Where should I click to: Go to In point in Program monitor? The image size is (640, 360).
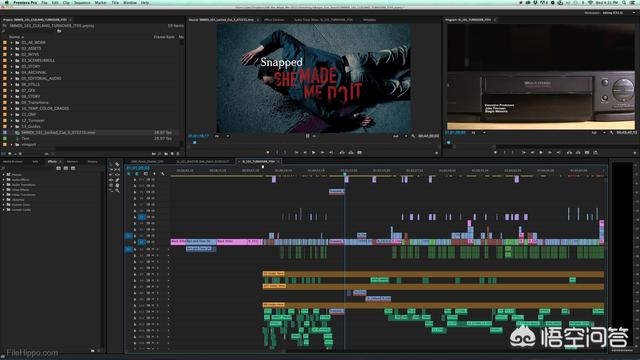click(x=524, y=153)
